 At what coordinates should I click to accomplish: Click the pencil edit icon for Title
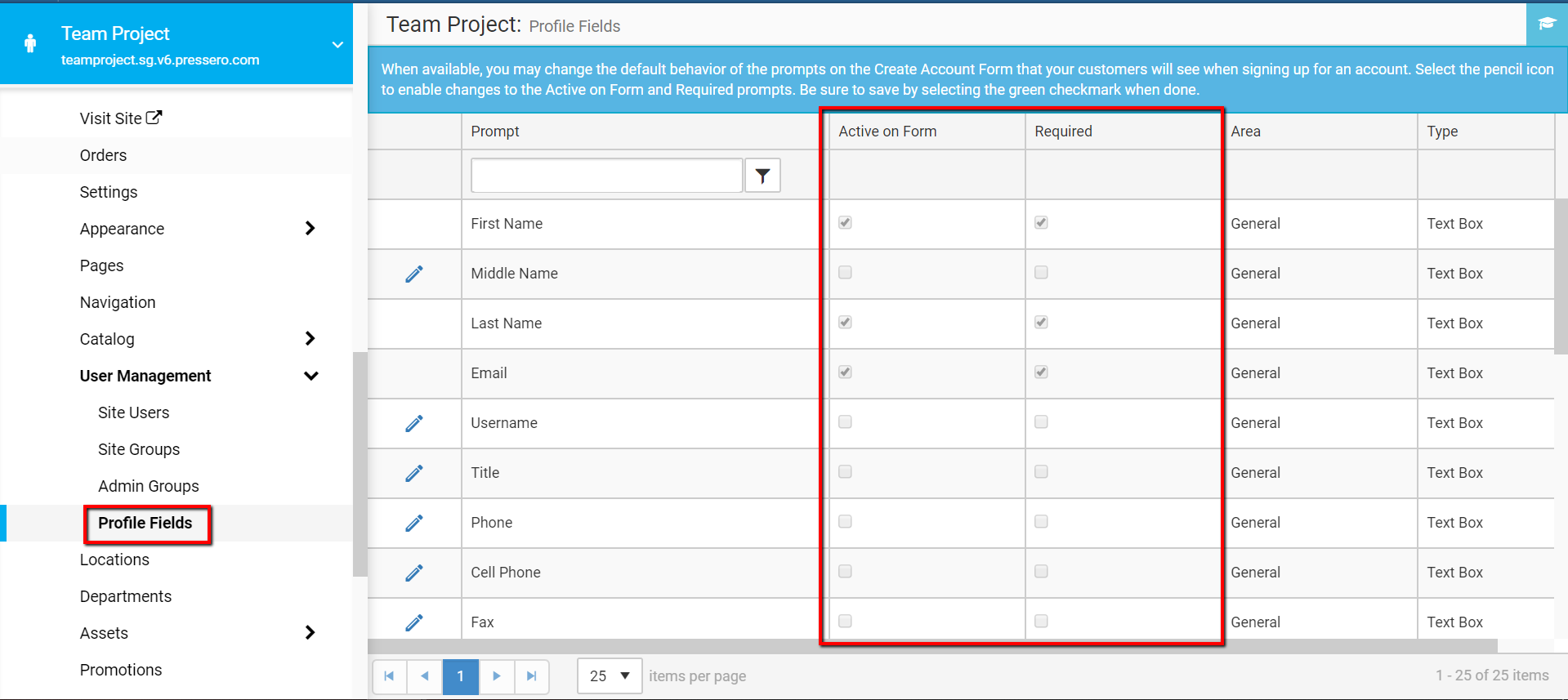[414, 473]
